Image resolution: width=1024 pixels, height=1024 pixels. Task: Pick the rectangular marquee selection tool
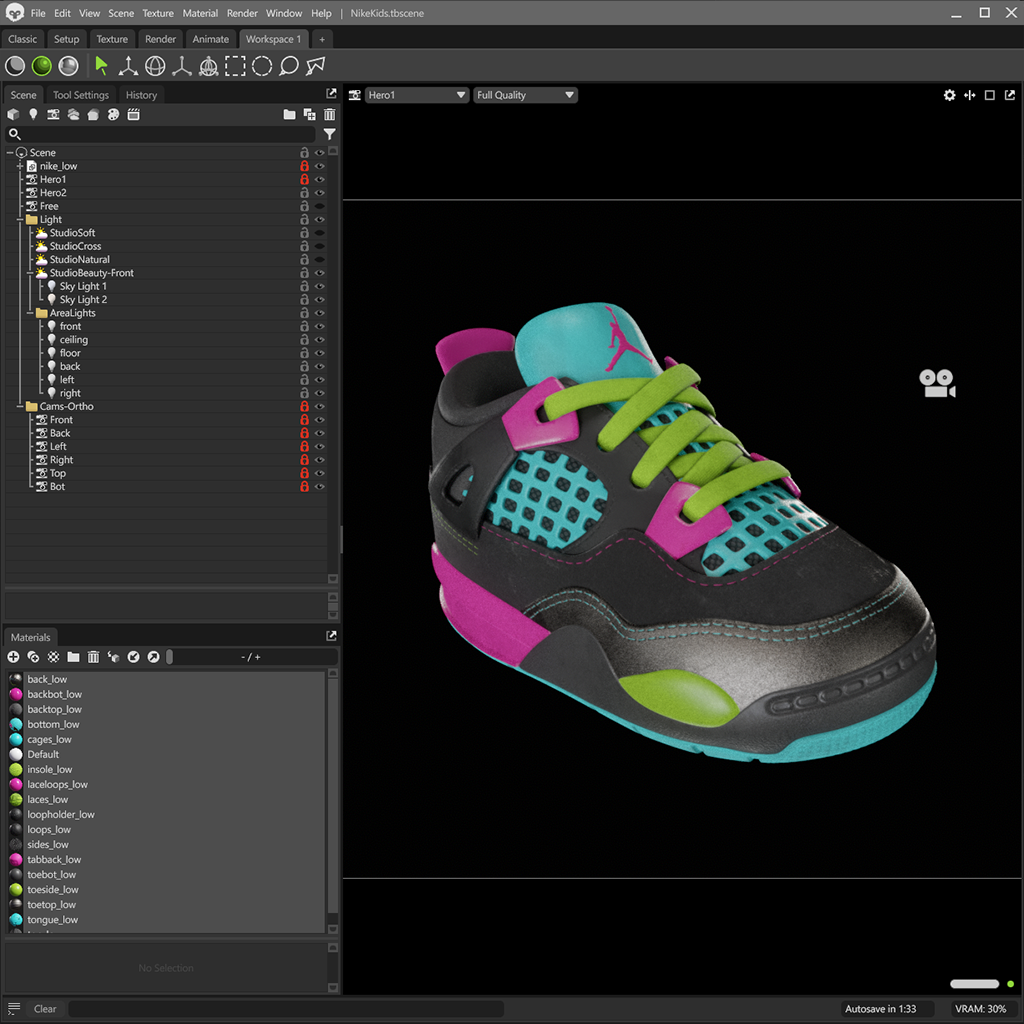235,66
